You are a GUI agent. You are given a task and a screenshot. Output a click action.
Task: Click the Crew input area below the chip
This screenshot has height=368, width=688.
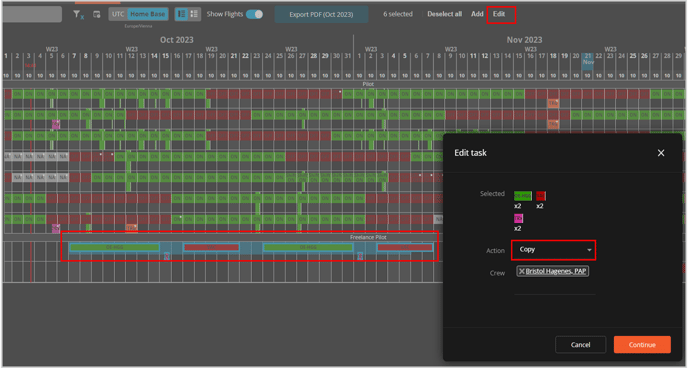click(x=555, y=286)
